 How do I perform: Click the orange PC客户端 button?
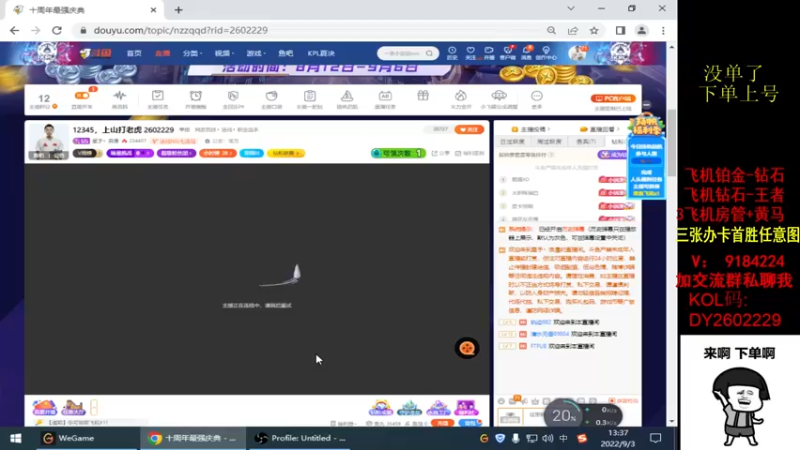click(x=613, y=98)
